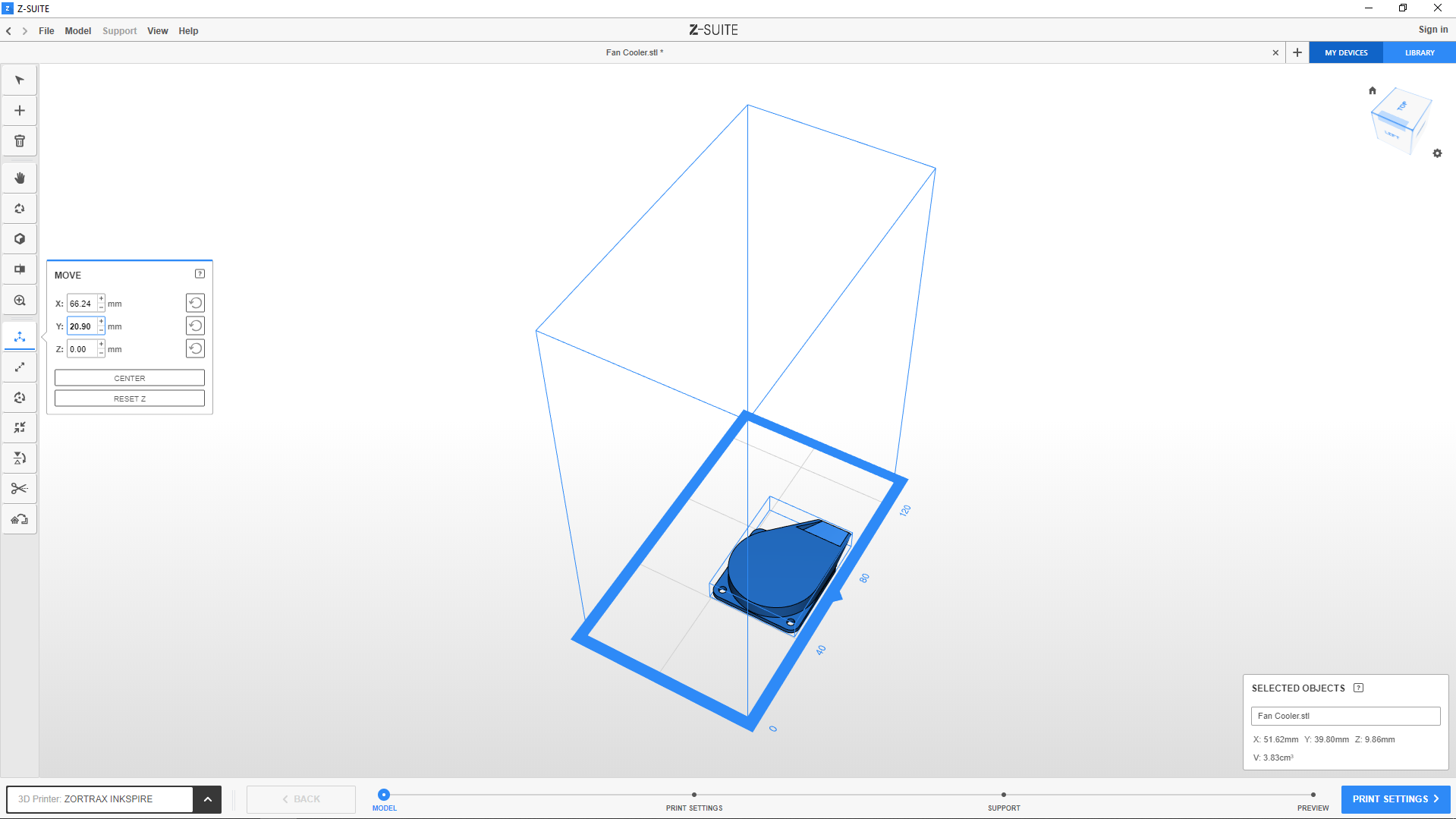1456x819 pixels.
Task: Select the zoom magnifier tool
Action: (x=20, y=301)
